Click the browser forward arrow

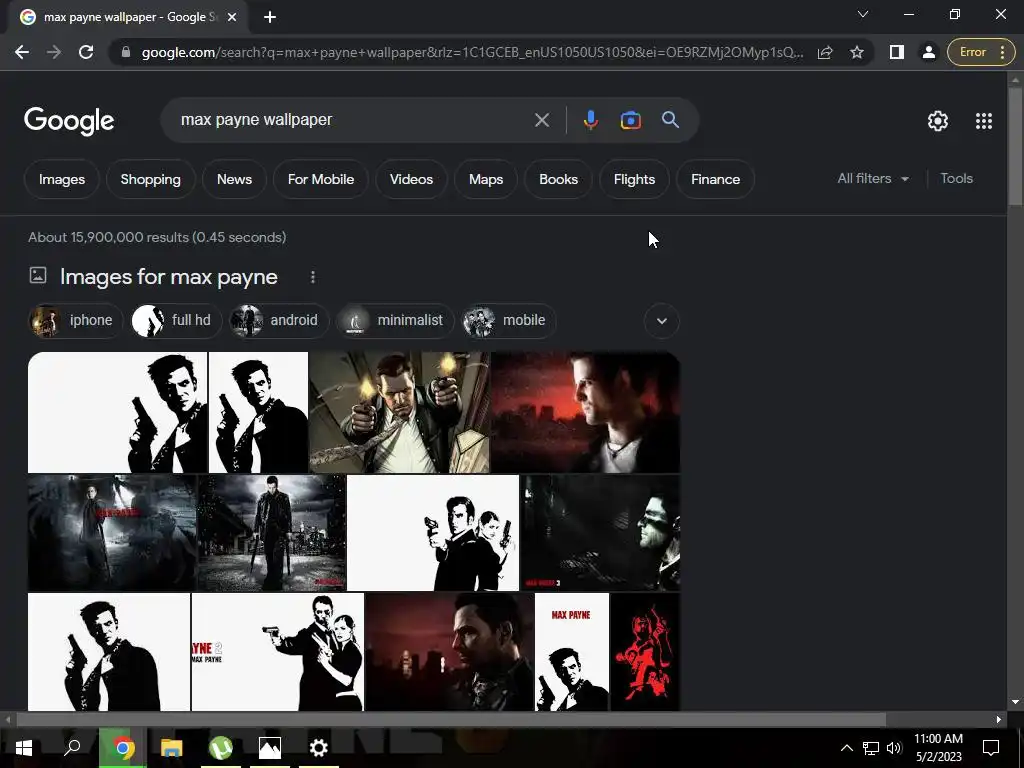click(54, 52)
